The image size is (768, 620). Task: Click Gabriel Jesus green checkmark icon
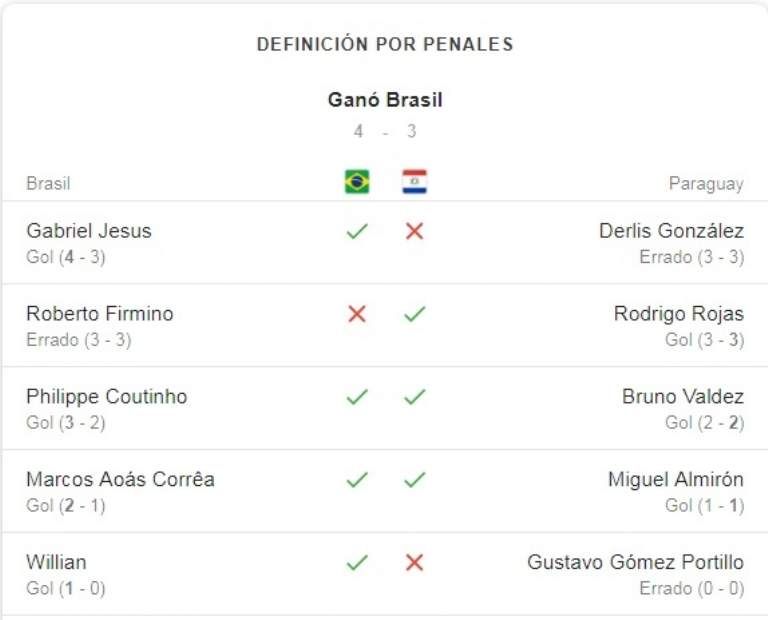click(357, 232)
